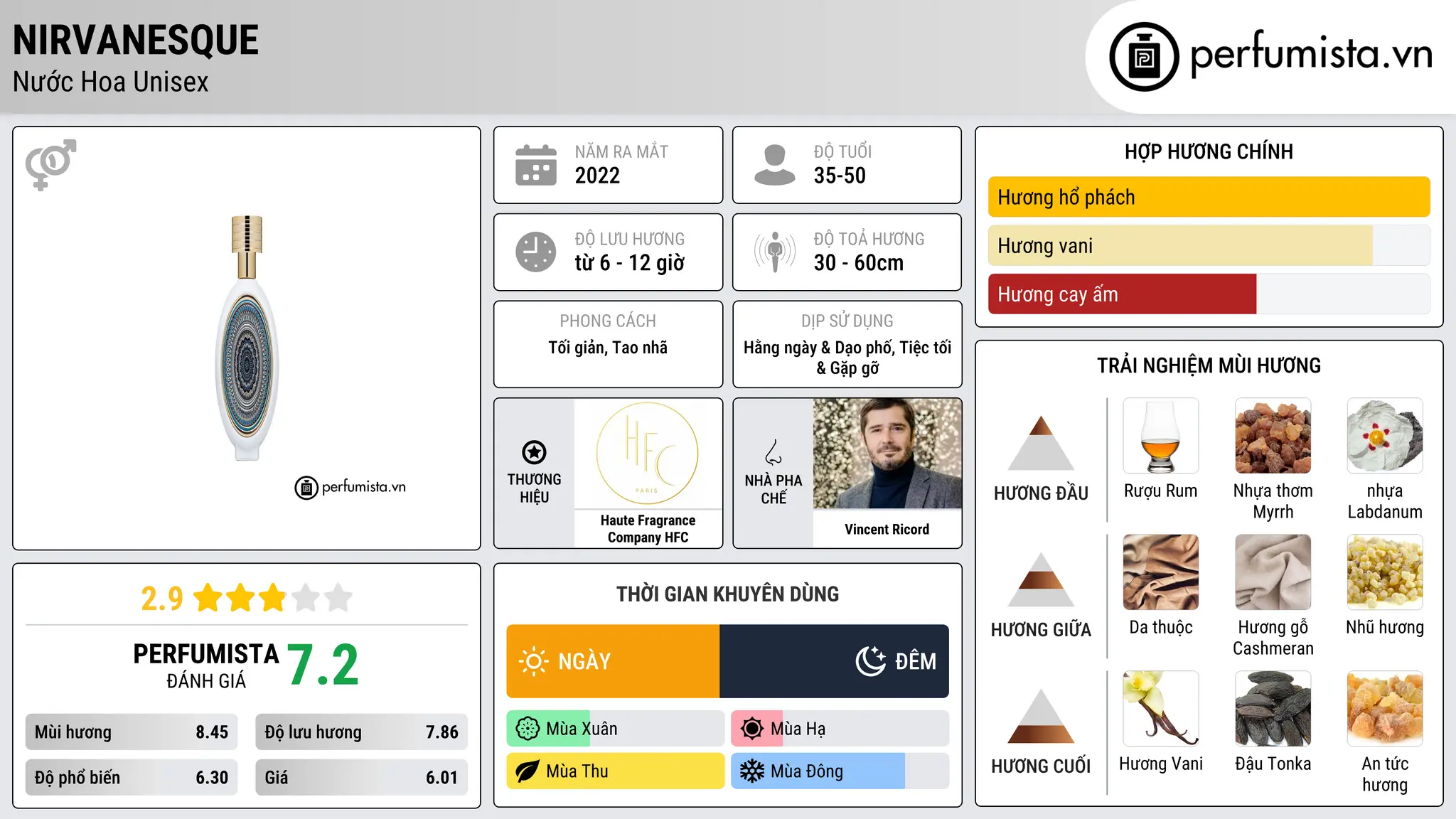The height and width of the screenshot is (819, 1456).
Task: Click the leaf icon for Mùa Thu
Action: coord(528,771)
